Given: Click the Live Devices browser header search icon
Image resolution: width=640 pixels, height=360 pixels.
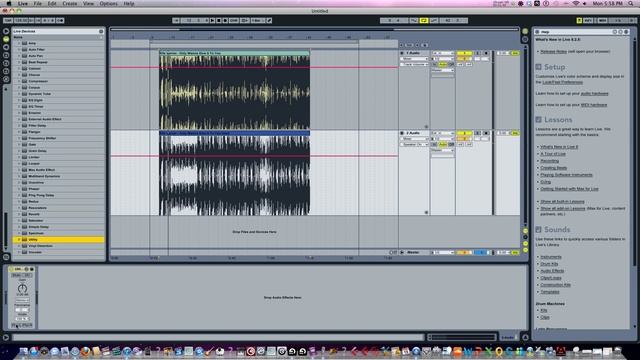Looking at the screenshot, I should coord(101,31).
